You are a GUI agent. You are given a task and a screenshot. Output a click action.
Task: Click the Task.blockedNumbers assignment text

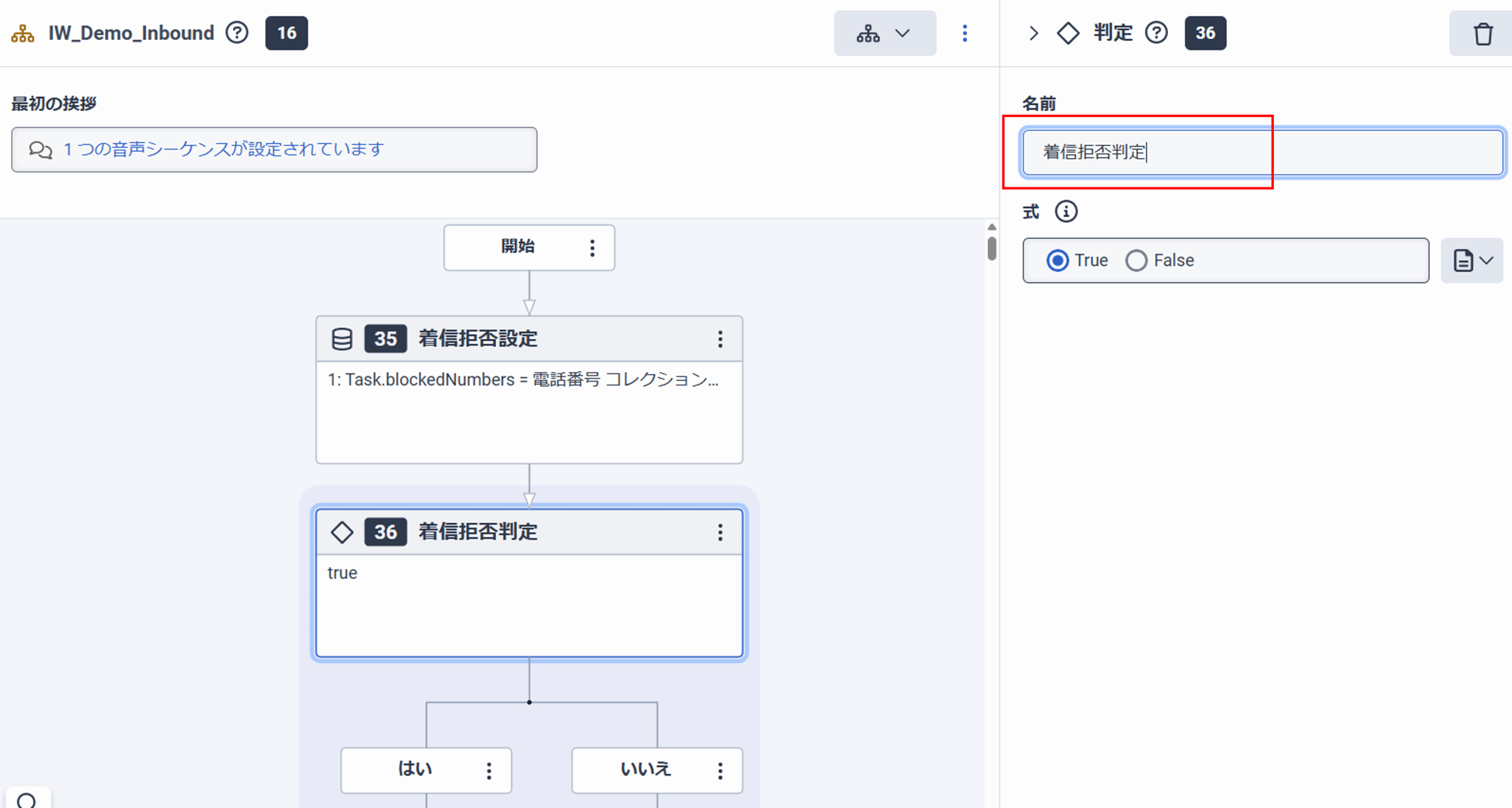[523, 379]
